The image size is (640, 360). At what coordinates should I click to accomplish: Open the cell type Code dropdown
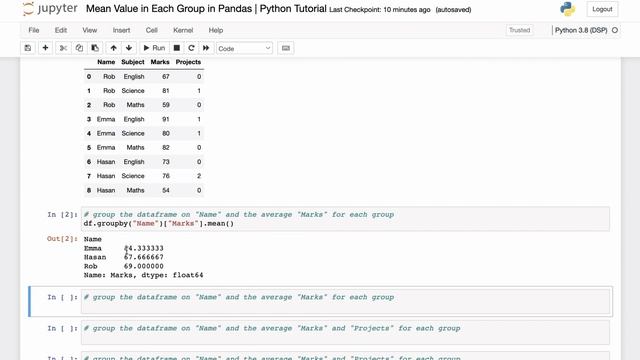pos(244,48)
